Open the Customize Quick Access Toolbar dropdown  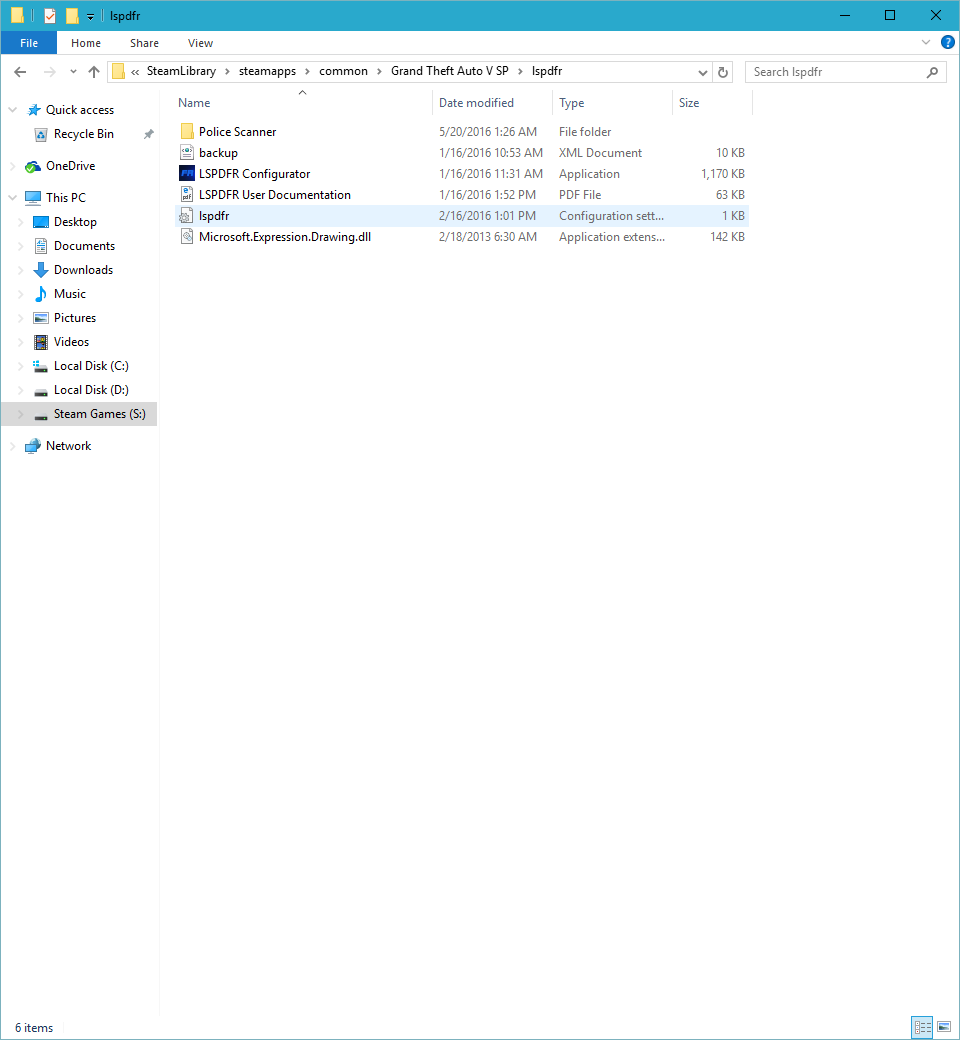click(90, 17)
